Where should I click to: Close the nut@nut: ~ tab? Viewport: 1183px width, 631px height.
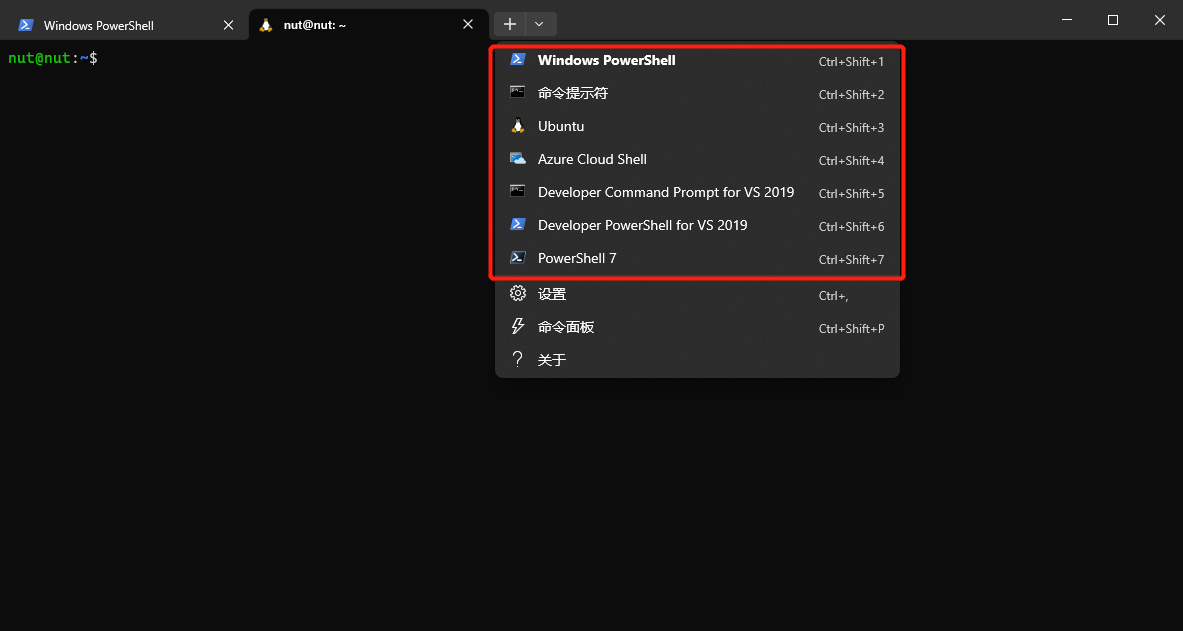tap(468, 25)
